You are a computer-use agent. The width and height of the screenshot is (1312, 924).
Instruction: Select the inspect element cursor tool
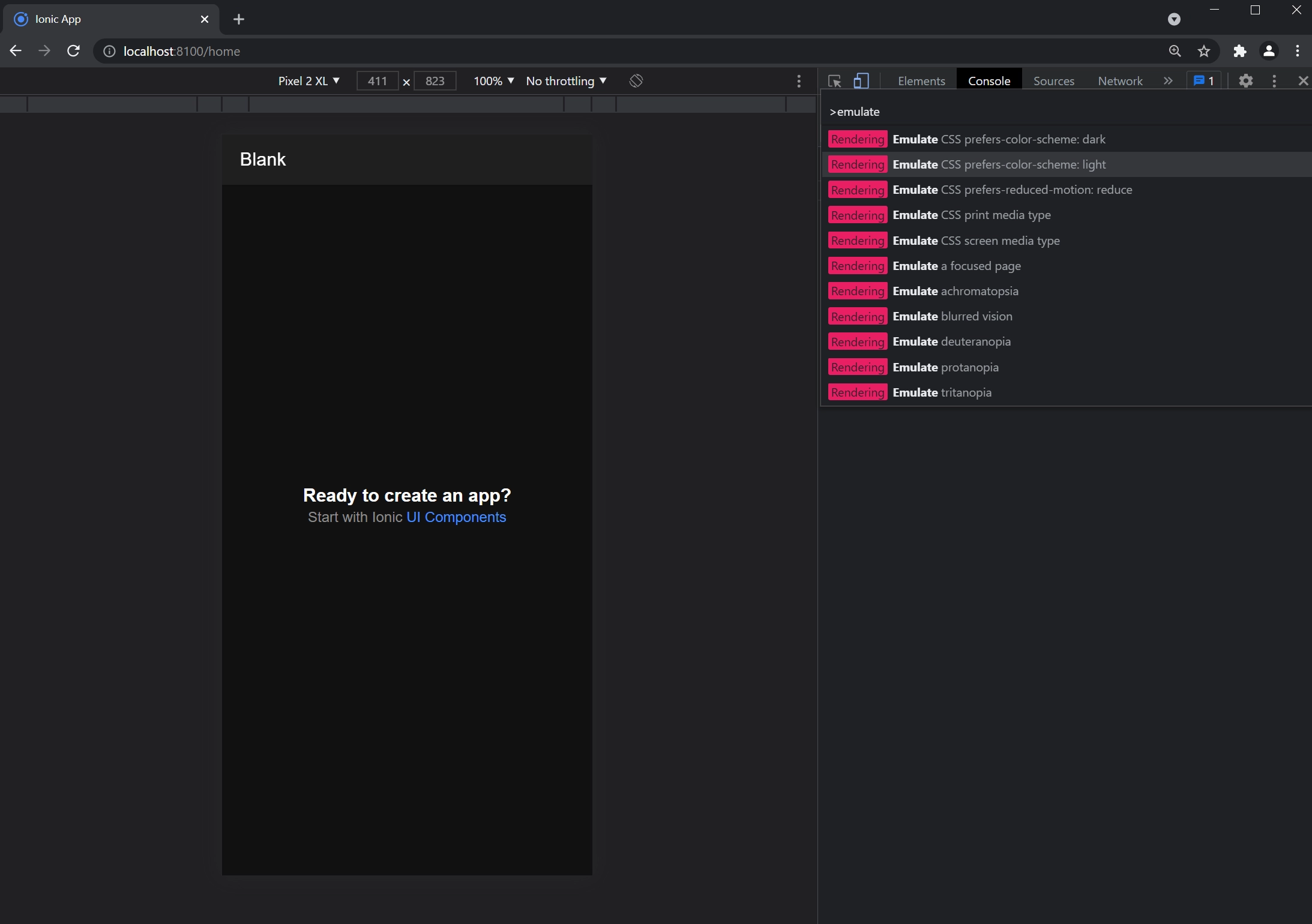coord(834,80)
